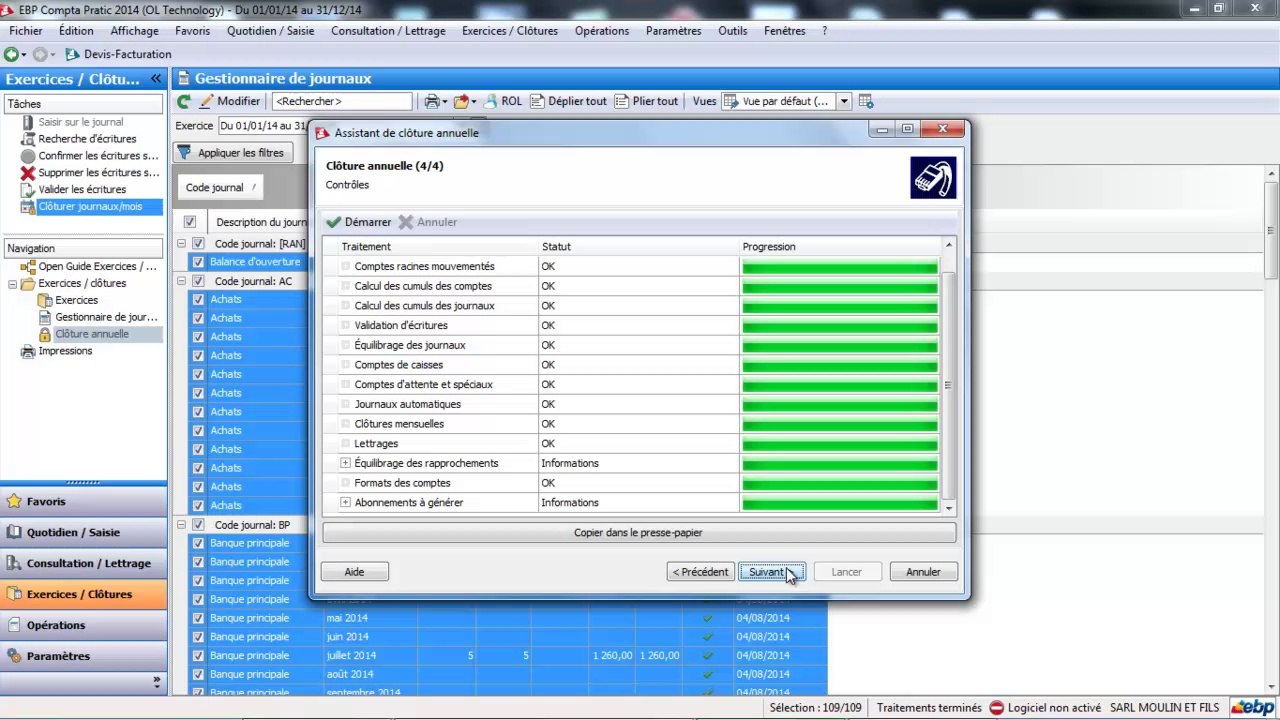Click the Précédent button in the wizard
Image resolution: width=1280 pixels, height=720 pixels.
701,572
